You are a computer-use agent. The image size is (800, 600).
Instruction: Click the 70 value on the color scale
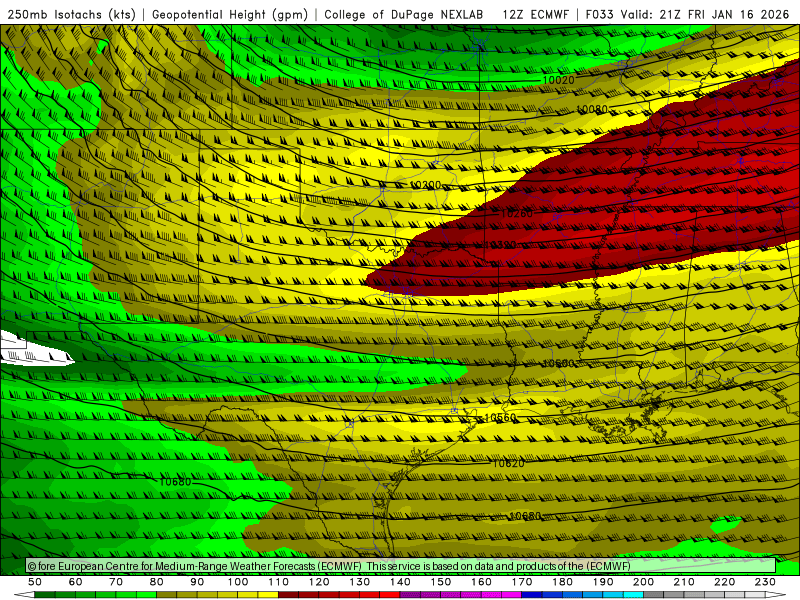(116, 582)
